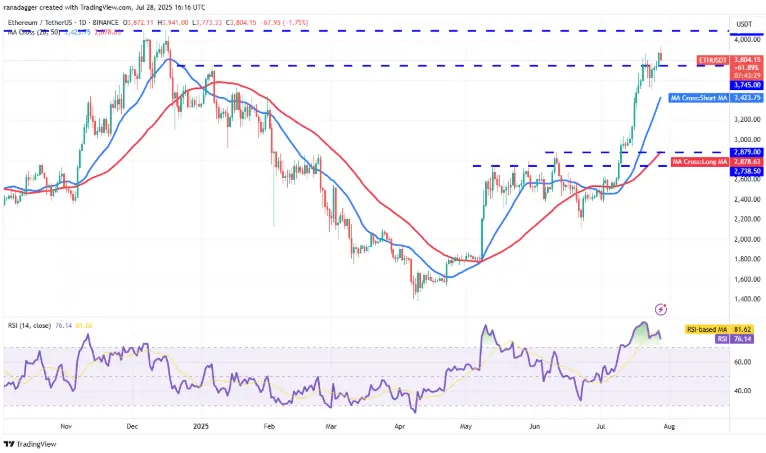This screenshot has height=453, width=766.
Task: Open the TradingView logo link
Action: 30,444
